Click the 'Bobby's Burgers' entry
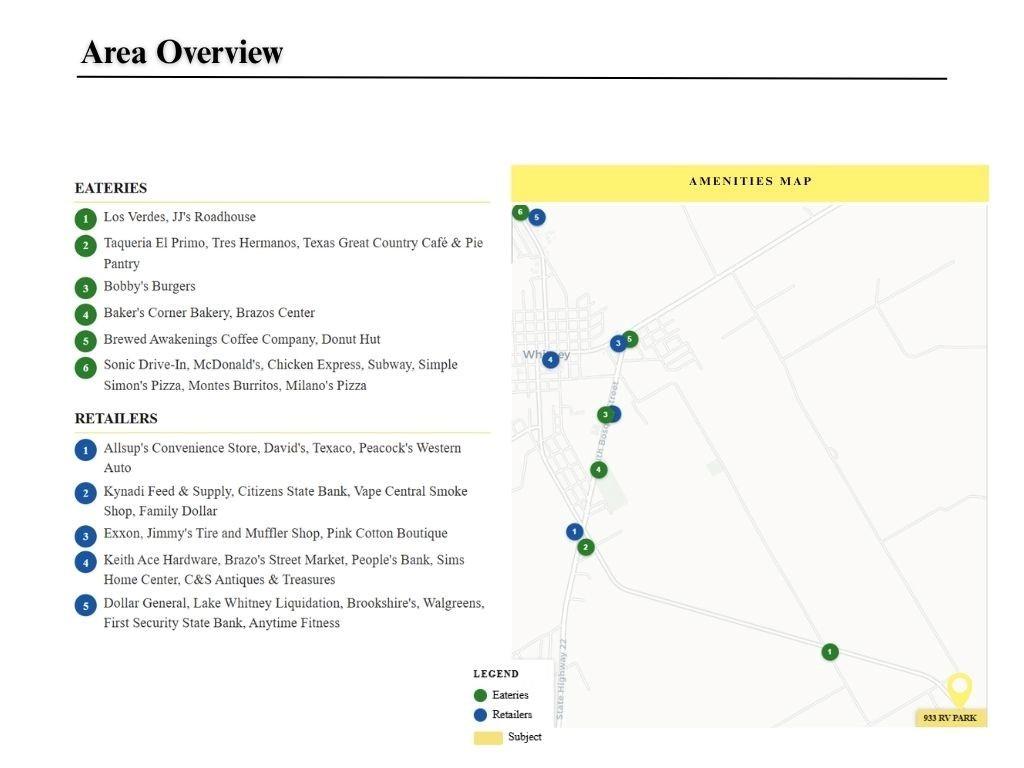This screenshot has width=1024, height=768. (x=150, y=286)
